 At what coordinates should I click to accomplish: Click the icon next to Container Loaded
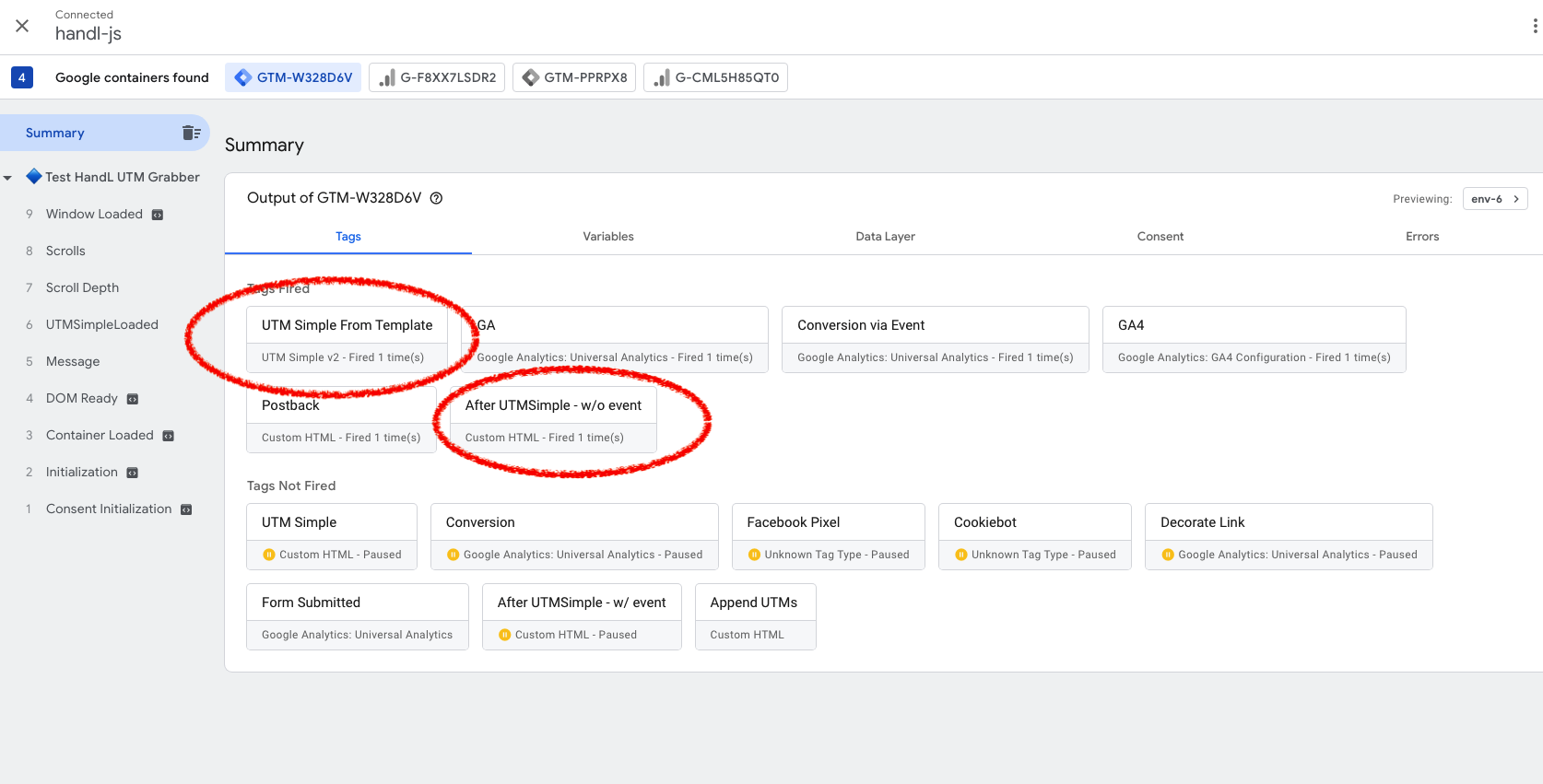pyautogui.click(x=168, y=436)
